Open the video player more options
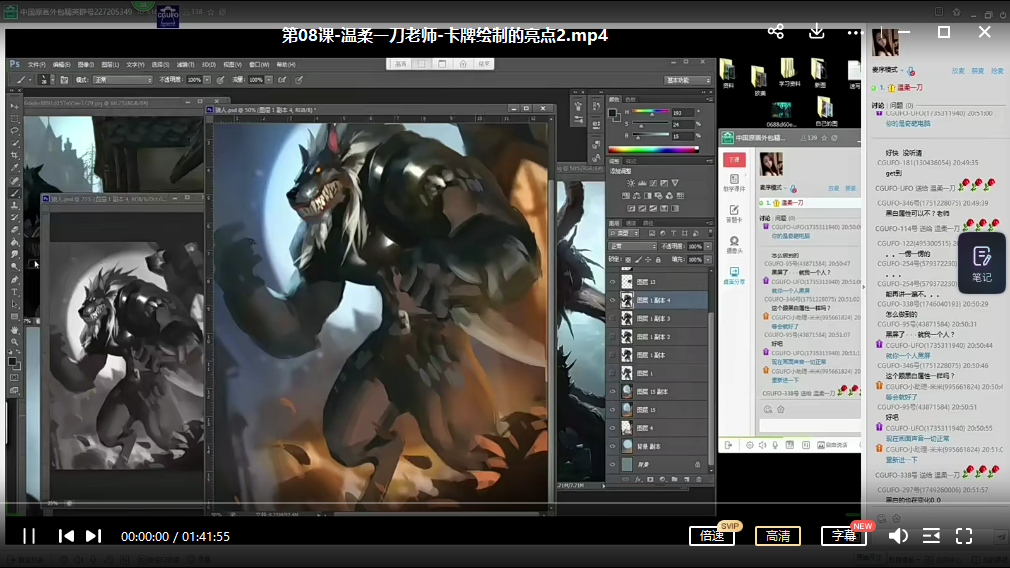 [x=855, y=32]
